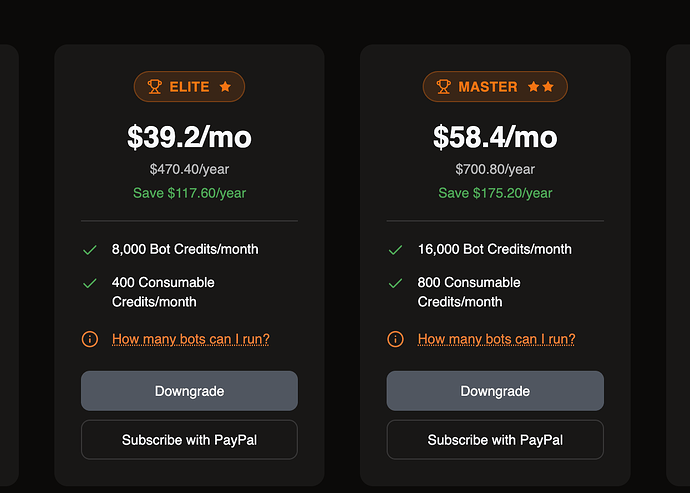Select the MASTER plan badge
Viewport: 690px width, 493px height.
[495, 87]
